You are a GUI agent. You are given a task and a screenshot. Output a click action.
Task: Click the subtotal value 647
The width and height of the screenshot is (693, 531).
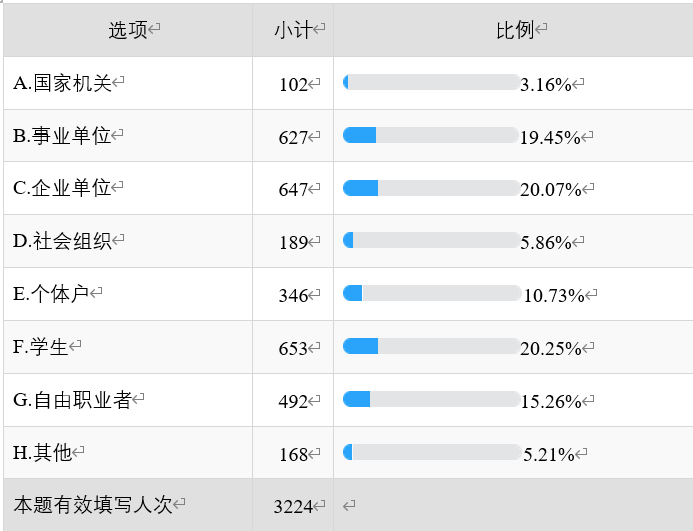[293, 190]
